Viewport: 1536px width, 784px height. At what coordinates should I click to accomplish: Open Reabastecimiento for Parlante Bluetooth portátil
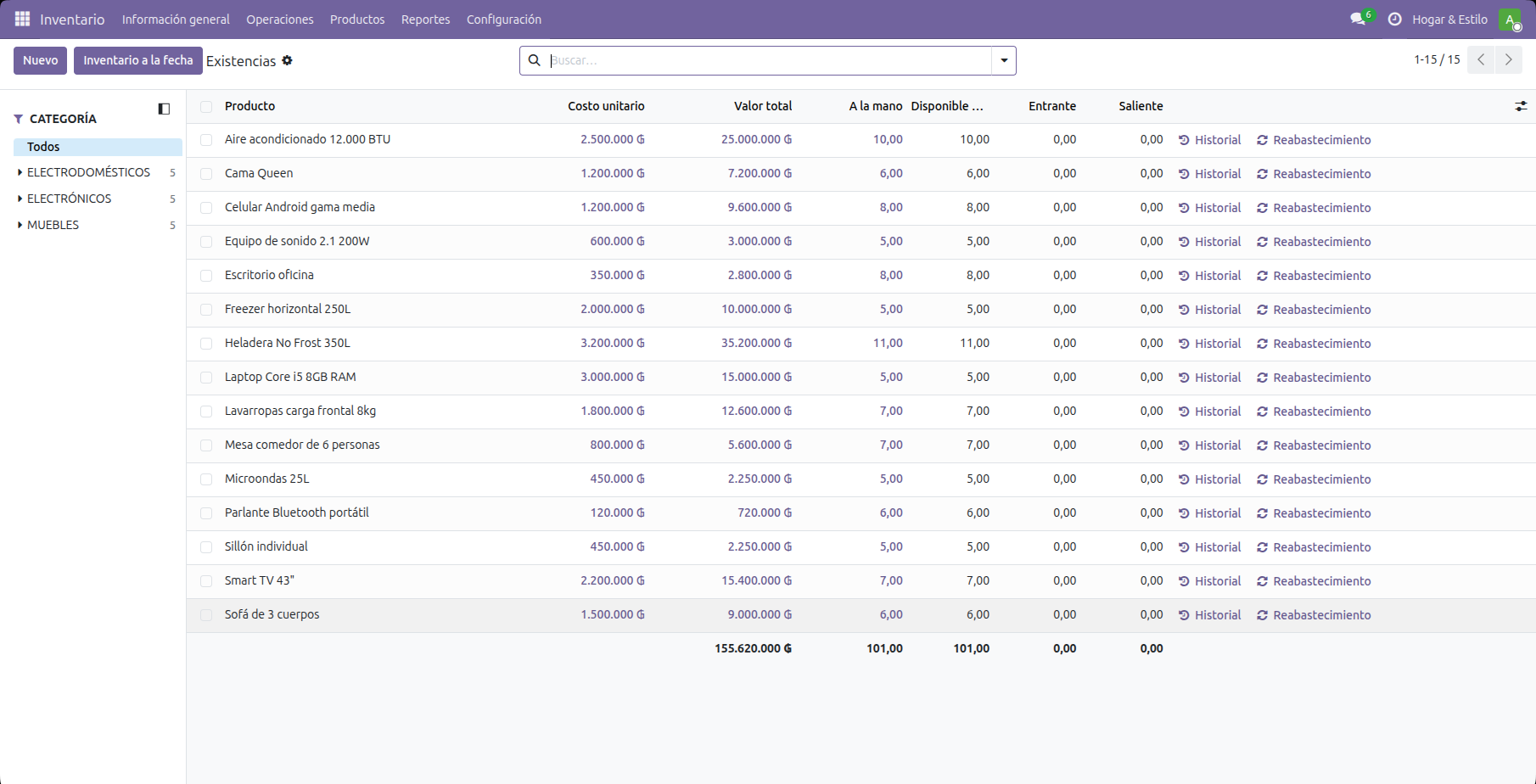1314,513
